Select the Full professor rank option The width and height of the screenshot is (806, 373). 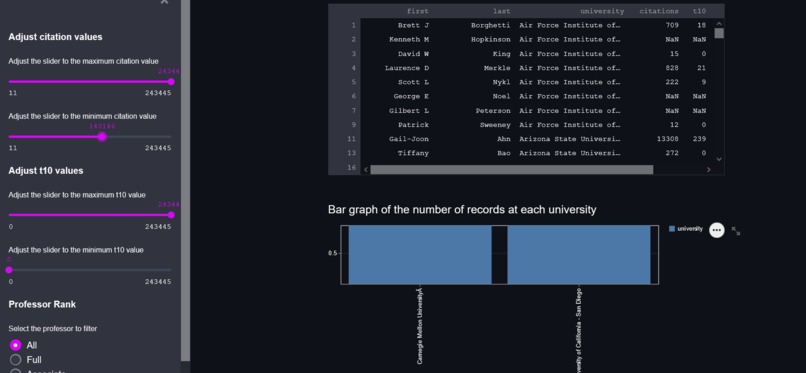pyautogui.click(x=16, y=360)
